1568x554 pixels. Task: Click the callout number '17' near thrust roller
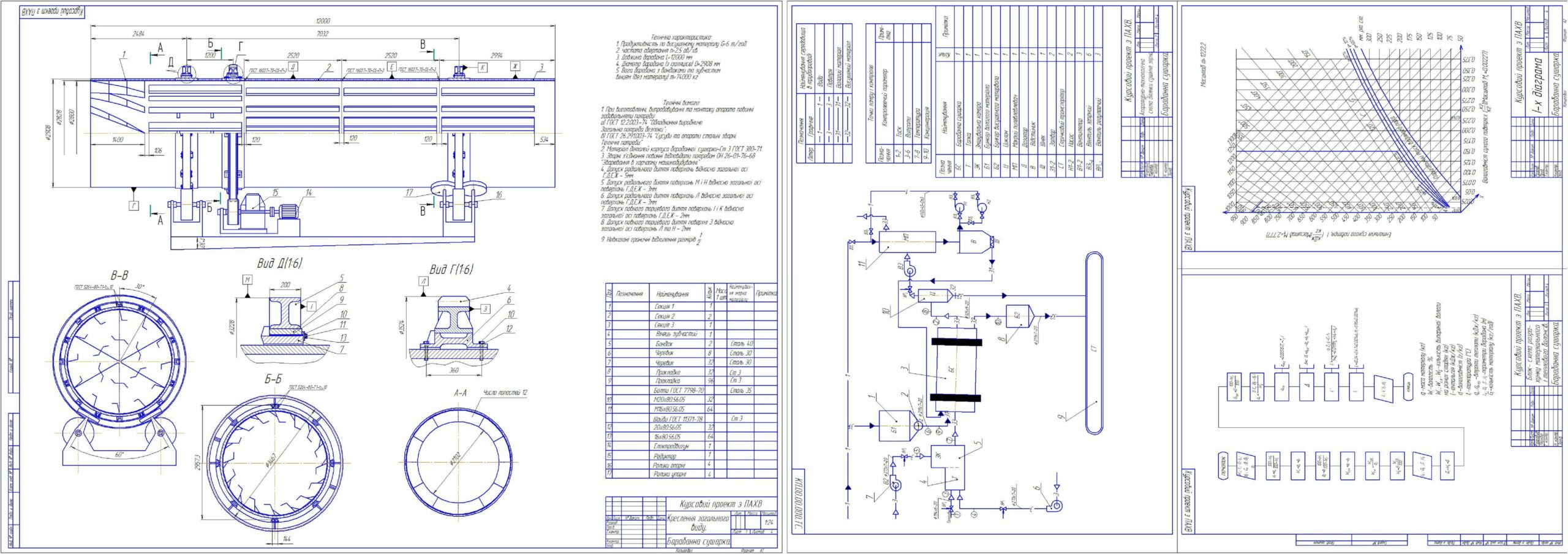click(409, 192)
